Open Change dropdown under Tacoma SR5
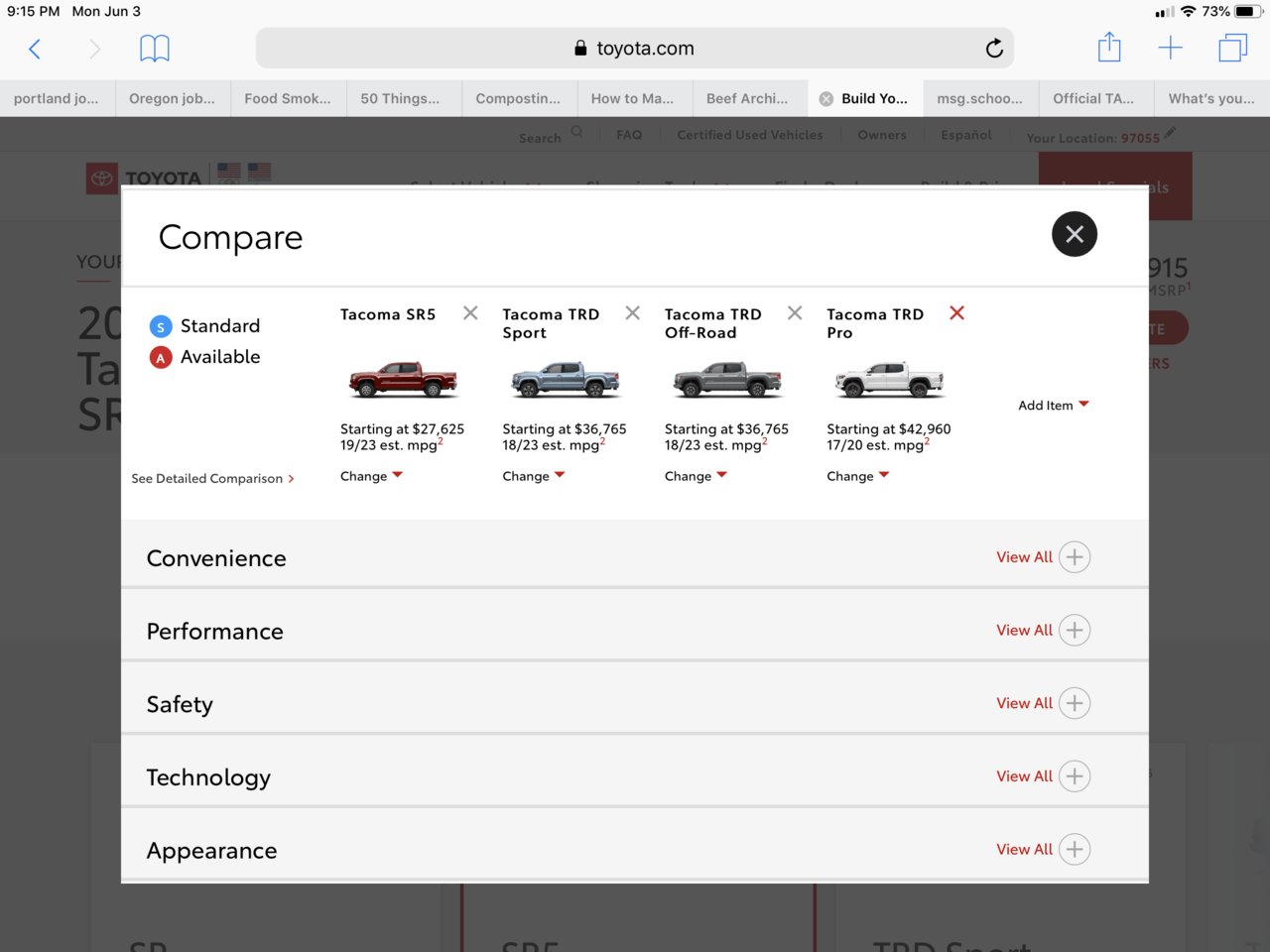Image resolution: width=1270 pixels, height=952 pixels. pos(371,476)
